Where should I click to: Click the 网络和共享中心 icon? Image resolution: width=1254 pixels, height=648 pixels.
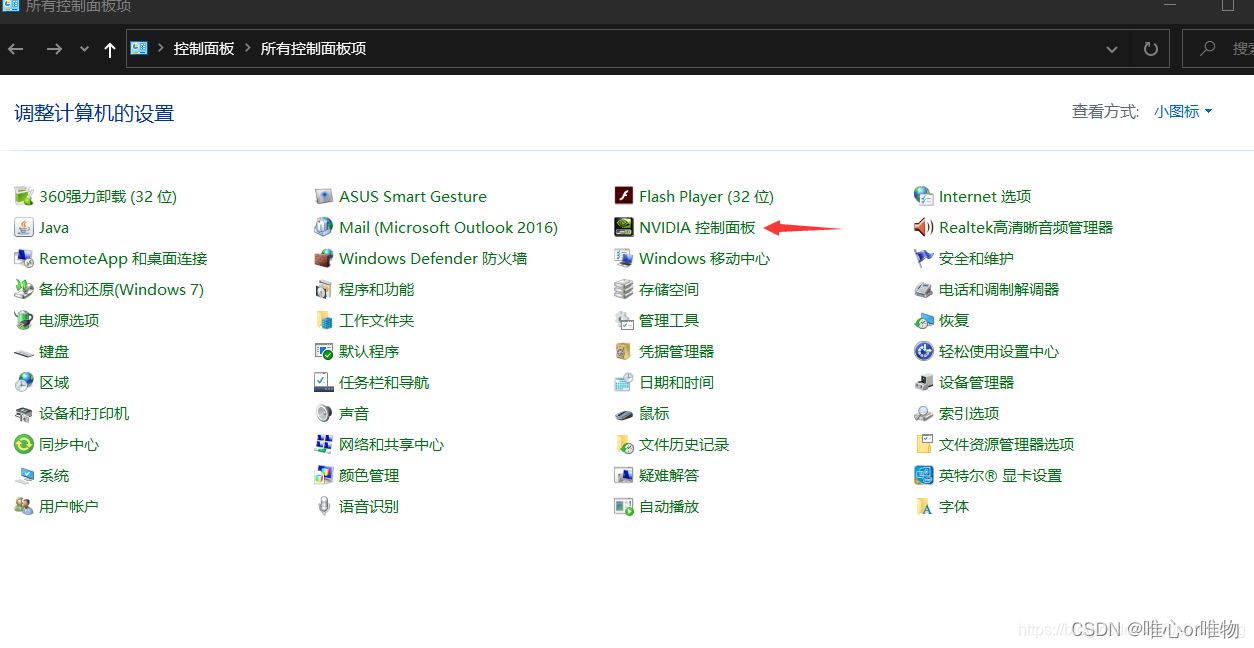[324, 444]
